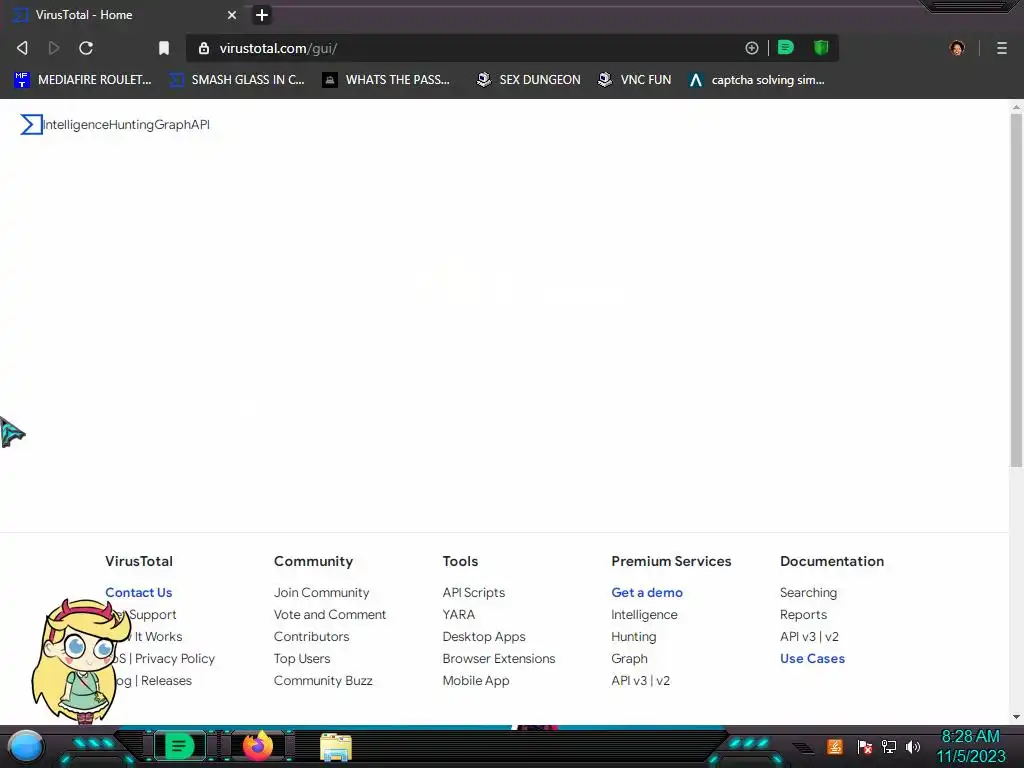This screenshot has height=768, width=1024.
Task: Open the user profile avatar
Action: click(x=957, y=48)
